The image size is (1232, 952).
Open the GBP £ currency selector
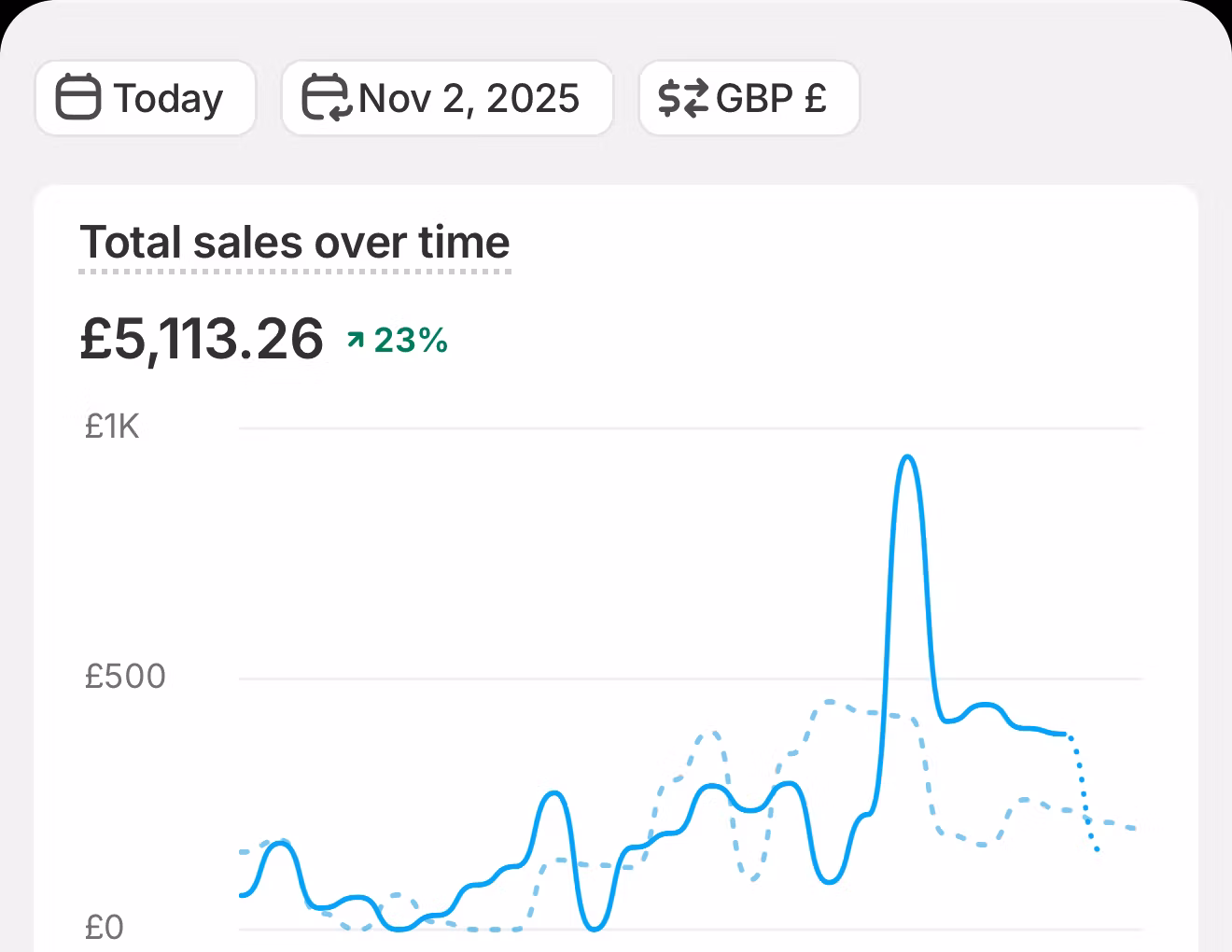coord(749,98)
